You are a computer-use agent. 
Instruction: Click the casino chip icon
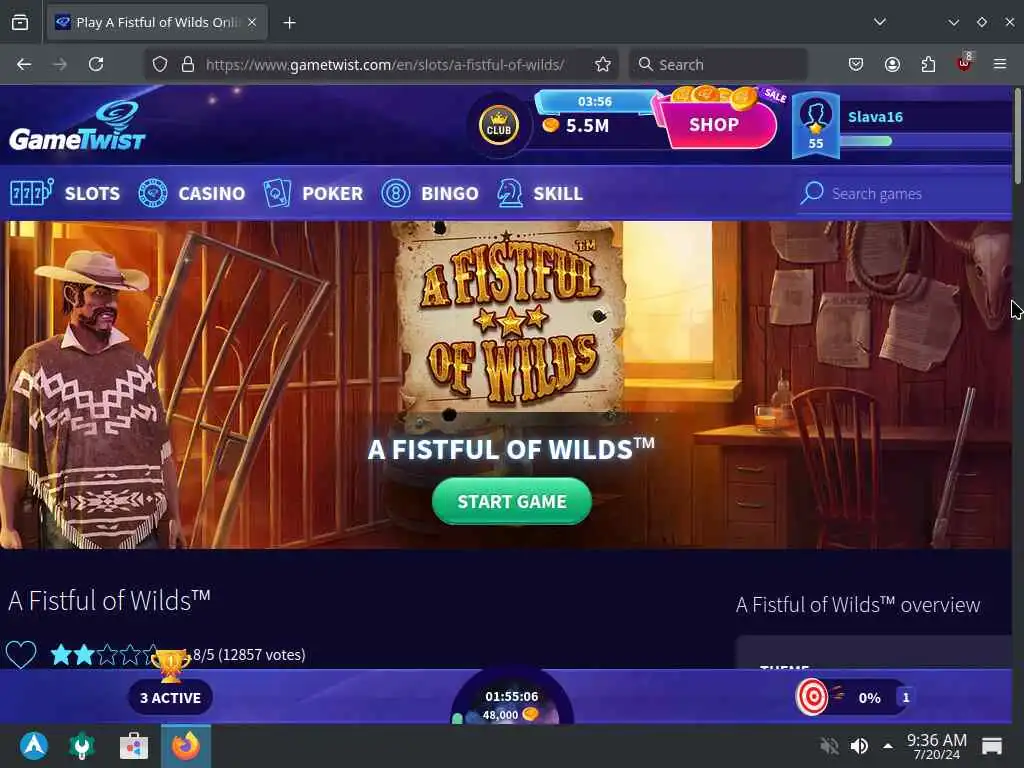[x=153, y=193]
